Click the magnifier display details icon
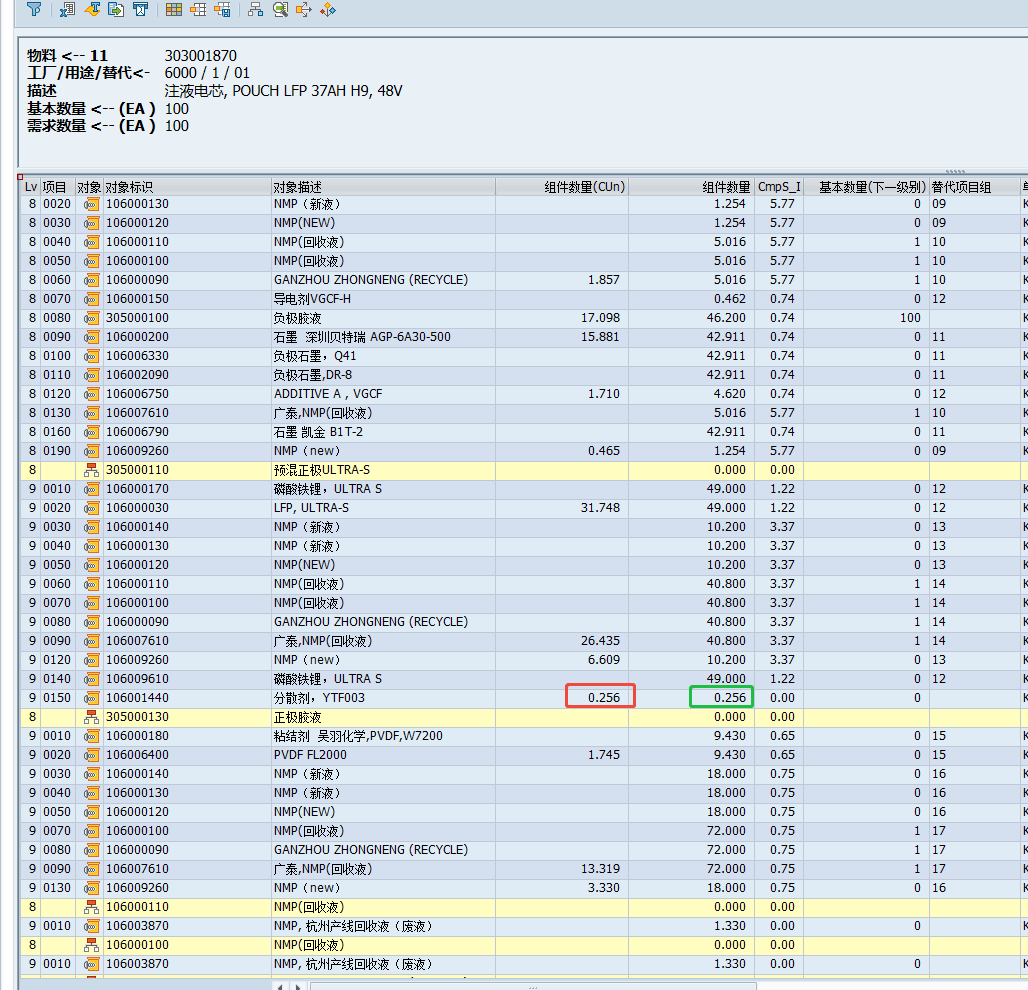Viewport: 1028px width, 990px height. pyautogui.click(x=280, y=9)
